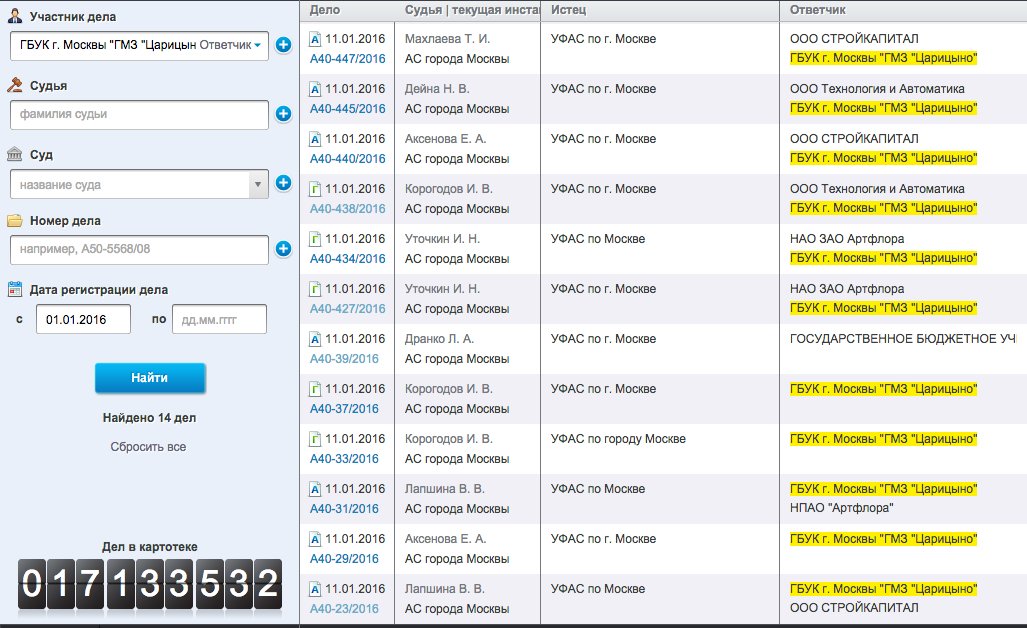This screenshot has height=628, width=1027.
Task: Click the calendar icon beside Дата регистрации дела
Action: pos(14,289)
